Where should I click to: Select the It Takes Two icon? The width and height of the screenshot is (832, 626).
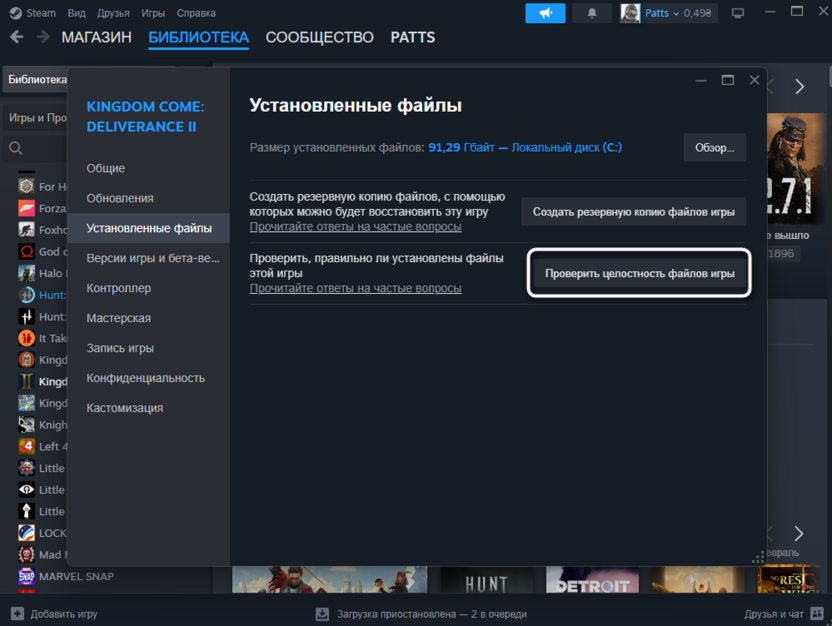(x=27, y=338)
